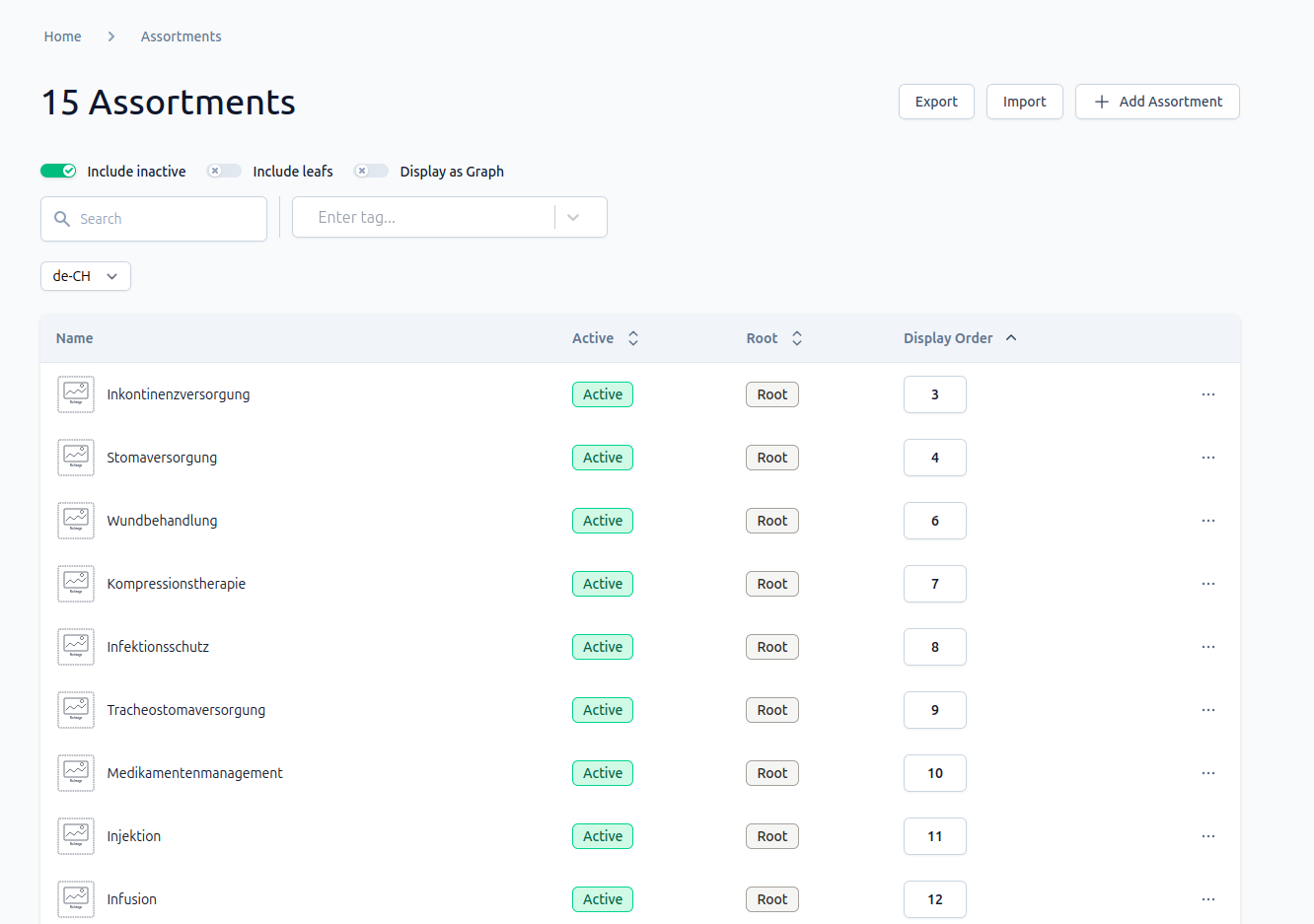
Task: Click the image placeholder icon for Infektionsschutz
Action: click(x=76, y=647)
